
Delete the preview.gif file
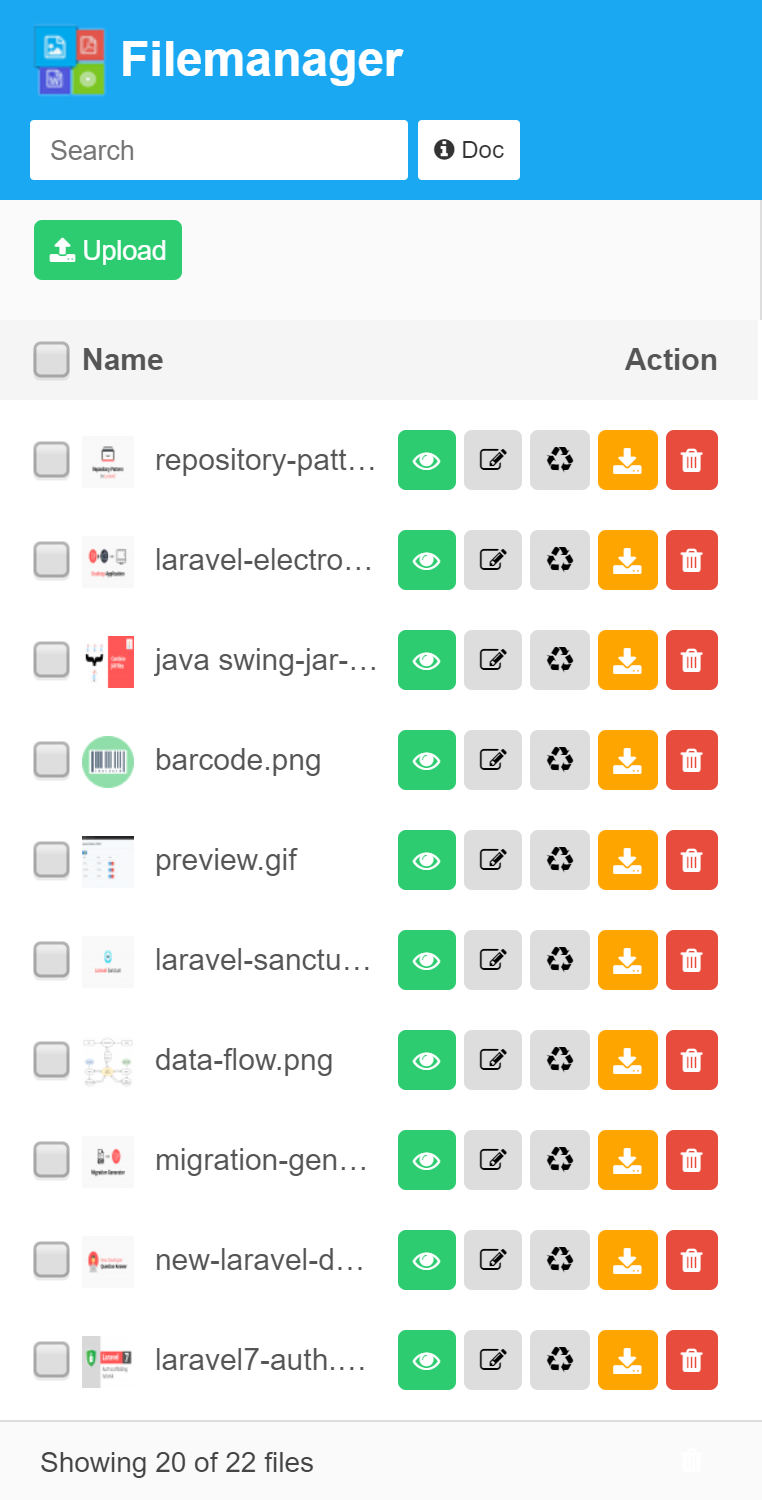click(691, 860)
